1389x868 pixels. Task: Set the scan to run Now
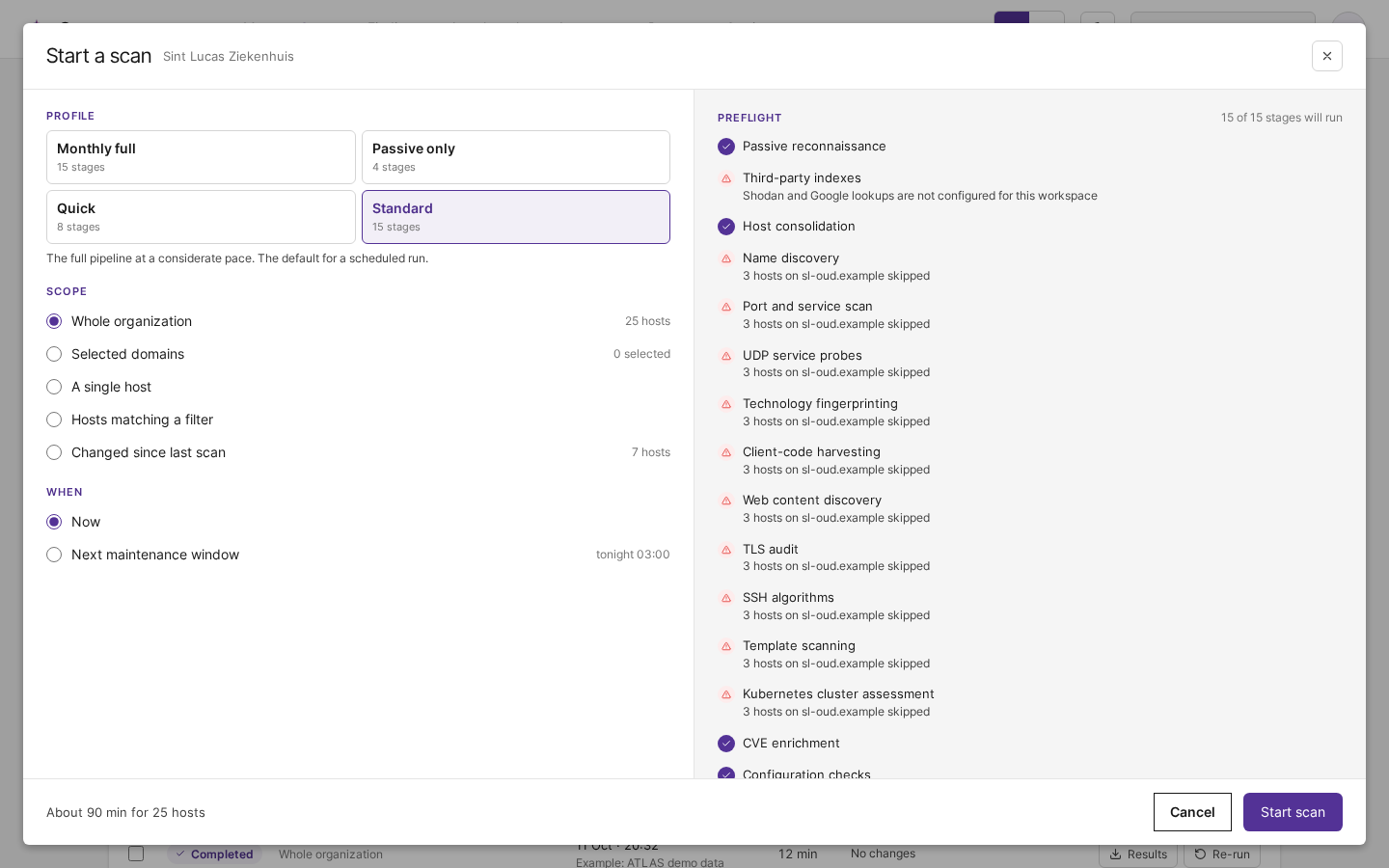pos(358,522)
